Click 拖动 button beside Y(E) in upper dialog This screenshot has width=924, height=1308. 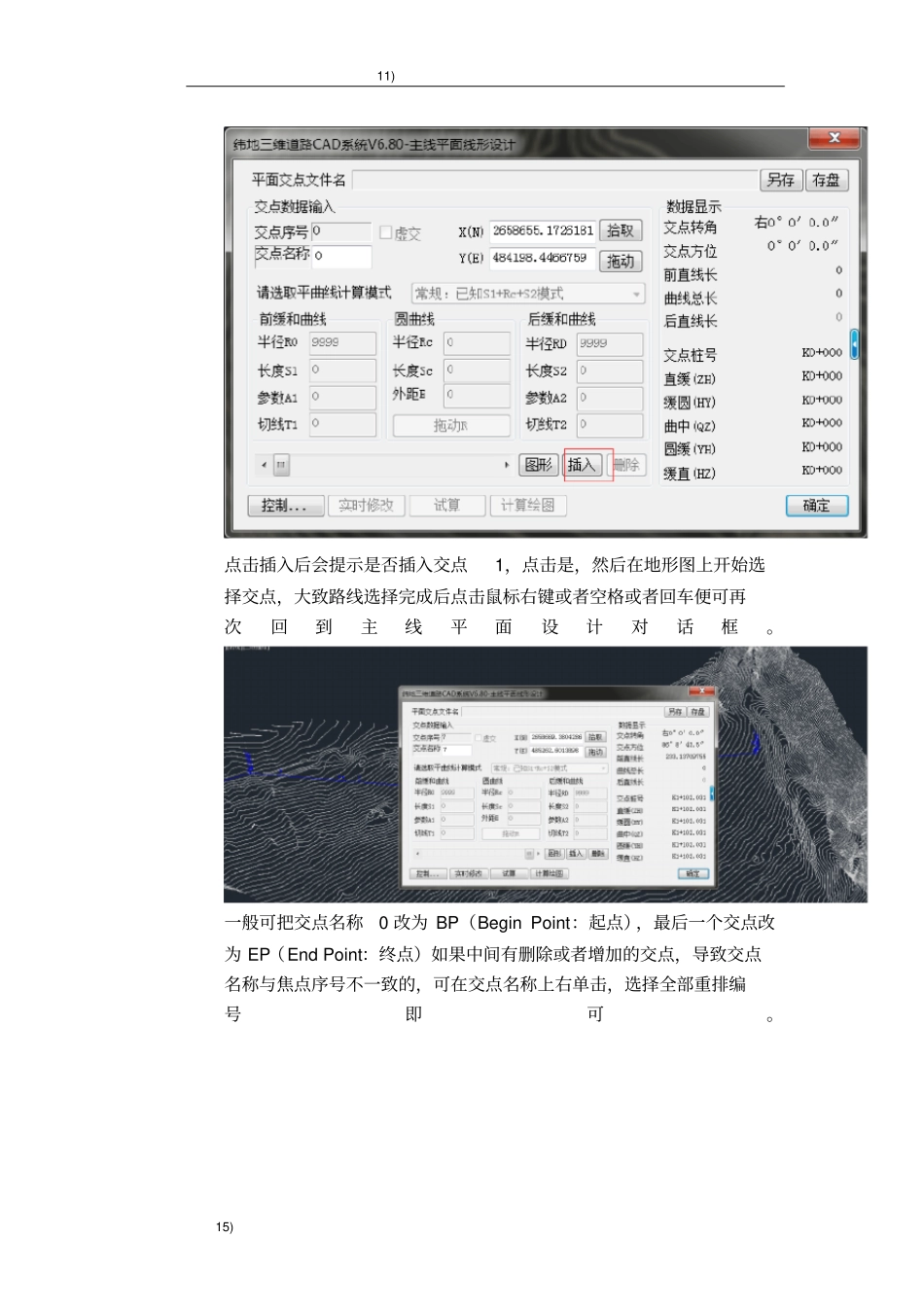[621, 261]
